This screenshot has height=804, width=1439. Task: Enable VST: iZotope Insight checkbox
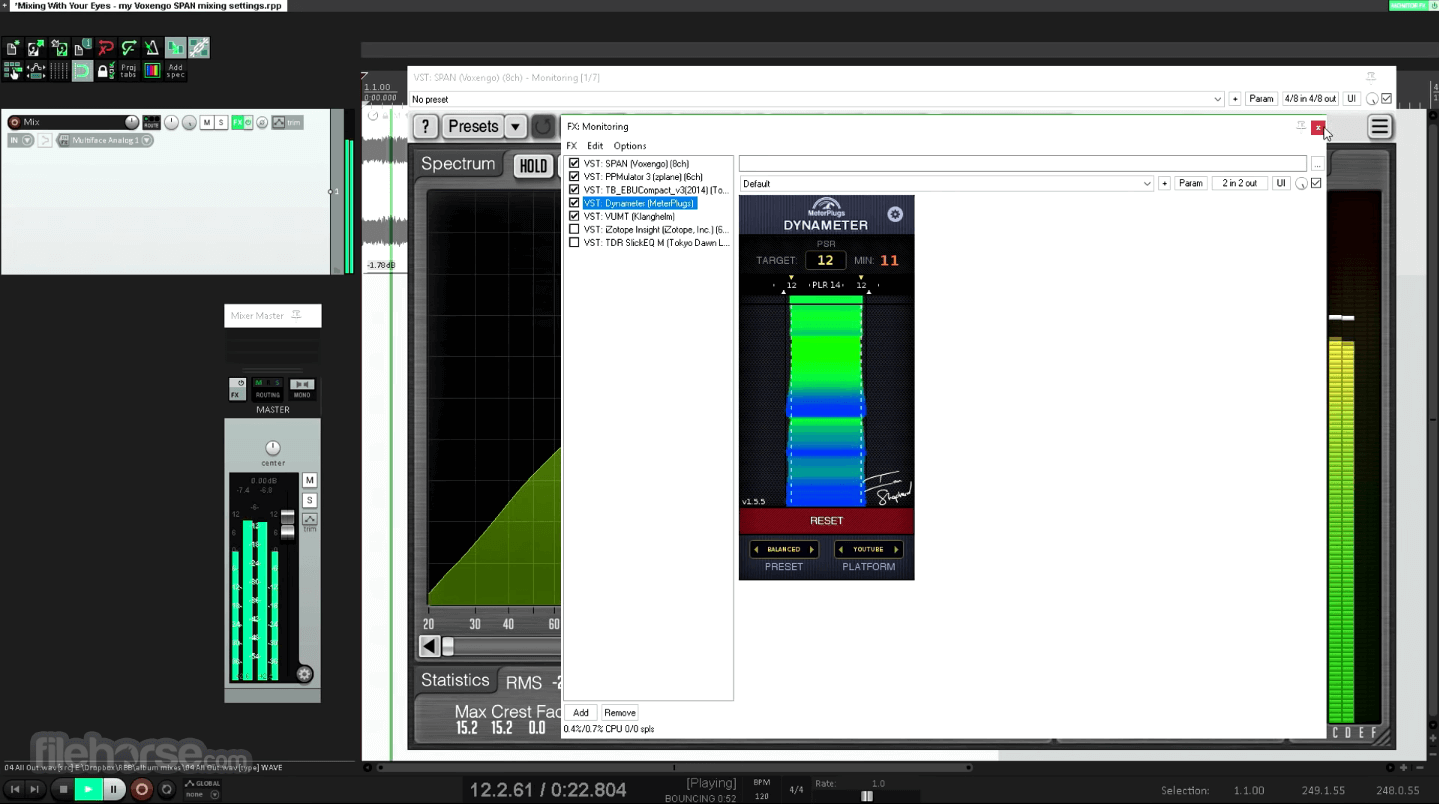(x=574, y=229)
